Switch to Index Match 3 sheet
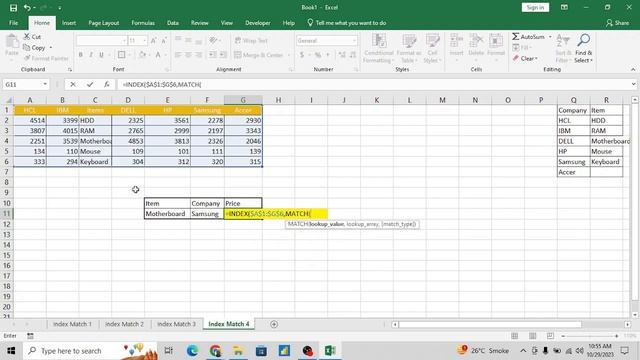 pos(176,324)
